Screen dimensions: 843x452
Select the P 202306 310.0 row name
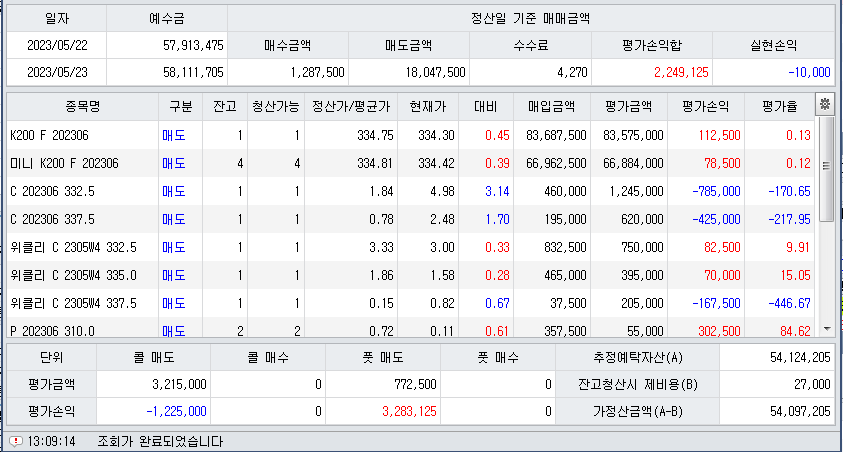click(x=53, y=331)
